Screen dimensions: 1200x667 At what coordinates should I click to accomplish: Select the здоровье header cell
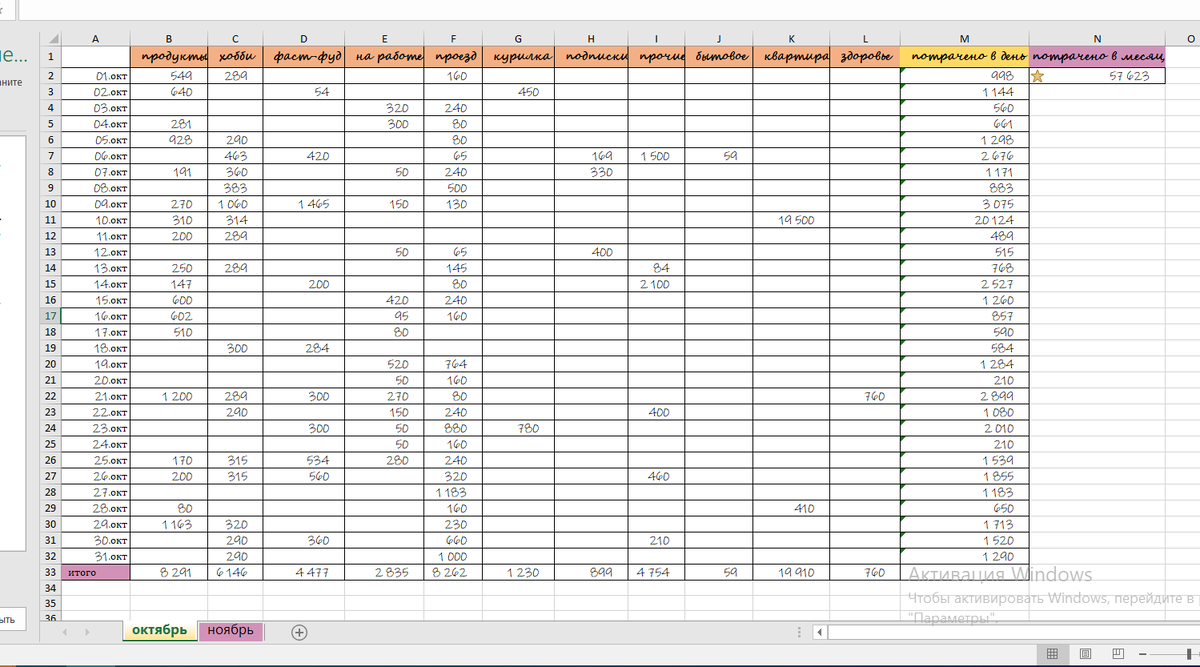click(865, 57)
